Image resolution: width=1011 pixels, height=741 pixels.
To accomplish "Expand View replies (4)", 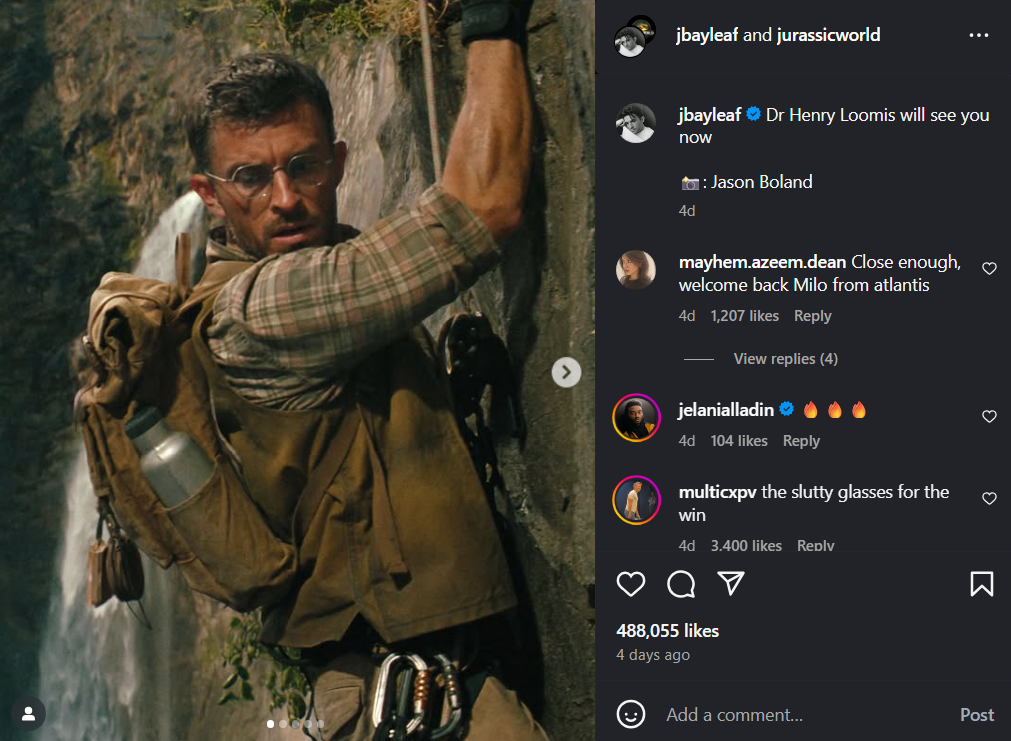I will click(x=785, y=359).
